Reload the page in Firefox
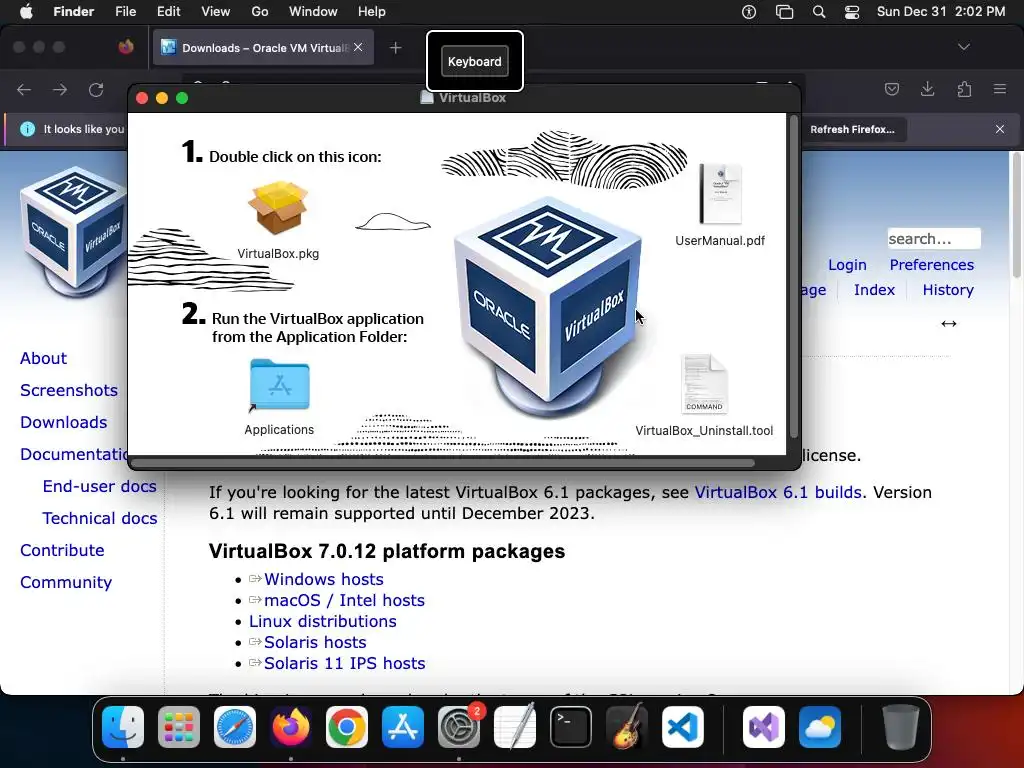The height and width of the screenshot is (768, 1024). pyautogui.click(x=97, y=89)
